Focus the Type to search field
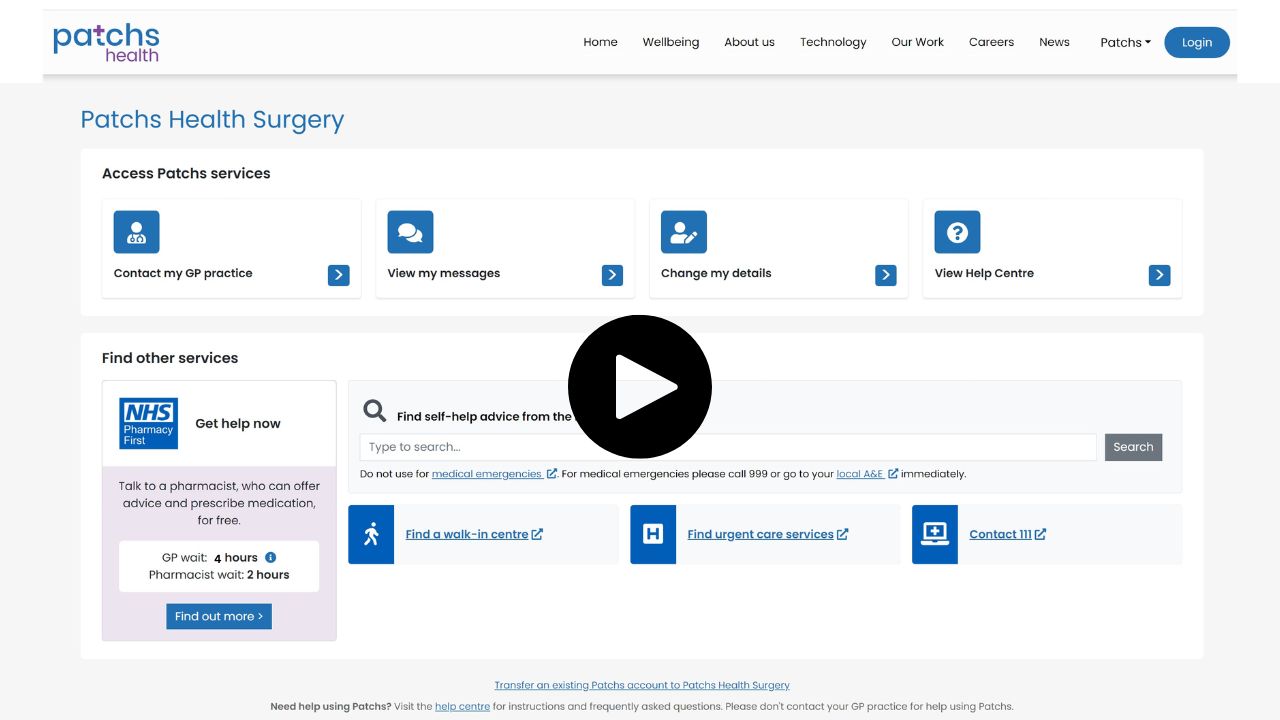This screenshot has width=1280, height=720. pos(728,447)
